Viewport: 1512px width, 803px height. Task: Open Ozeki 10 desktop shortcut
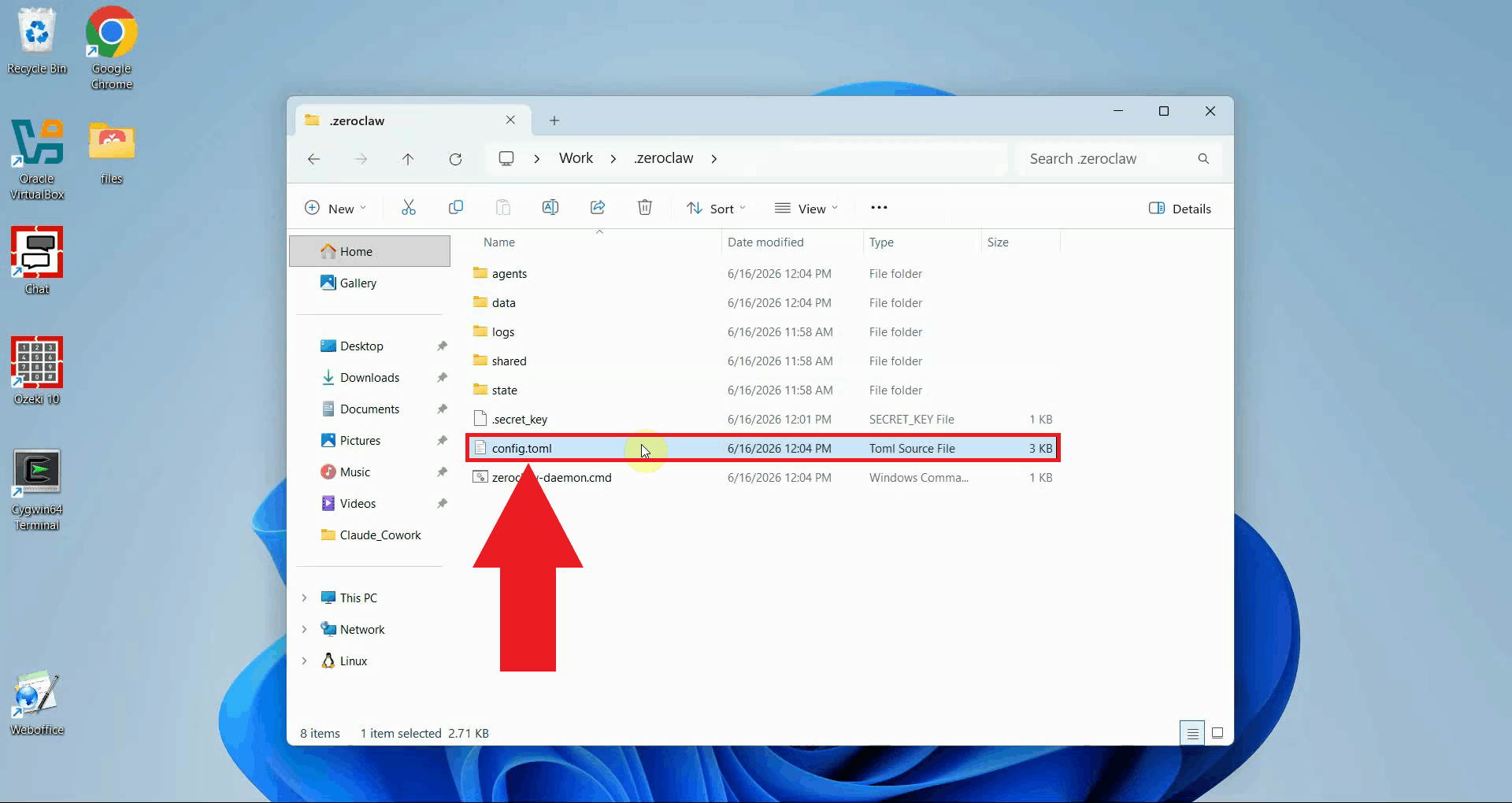(37, 371)
